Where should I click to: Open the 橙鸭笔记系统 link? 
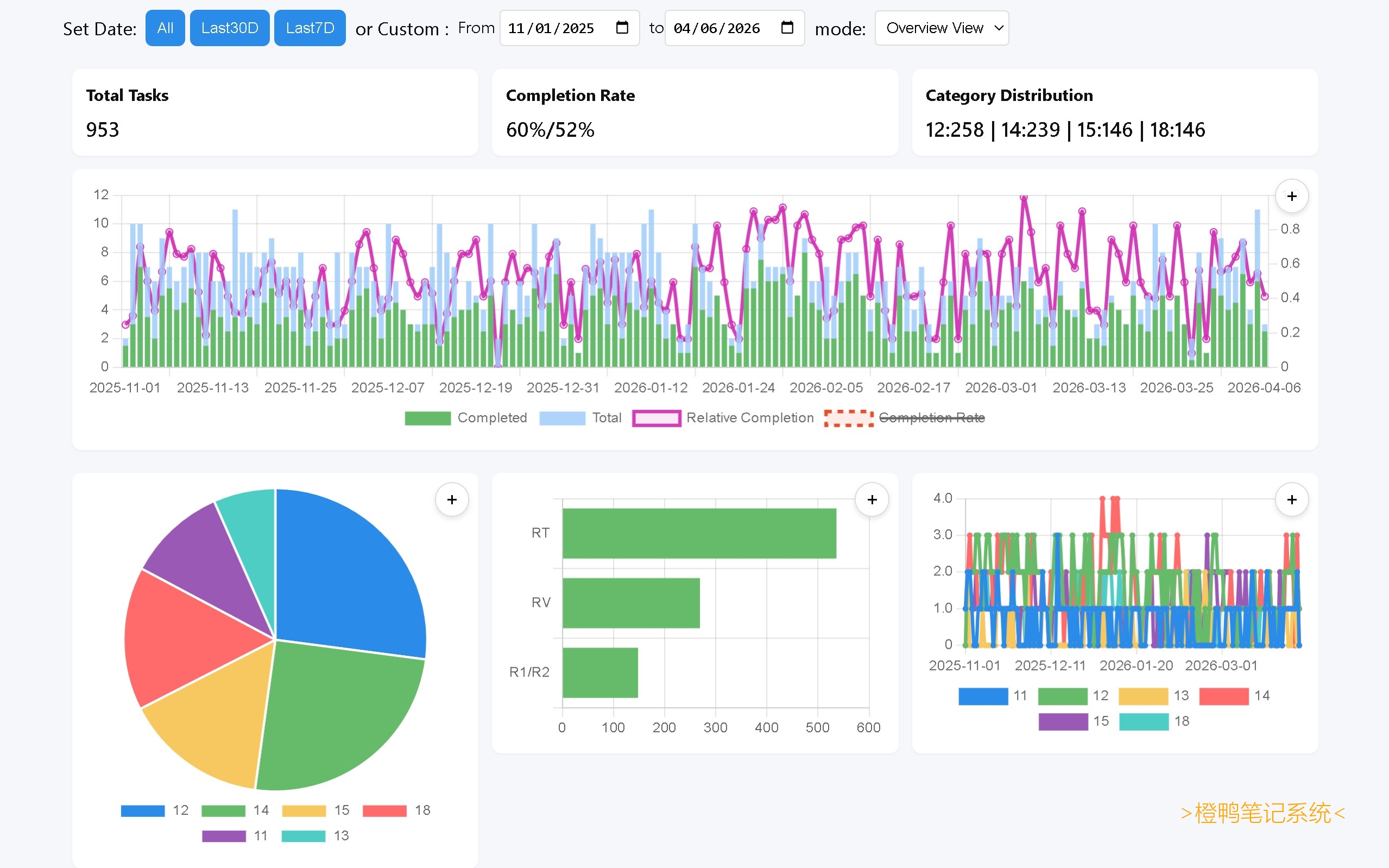pos(1262,813)
